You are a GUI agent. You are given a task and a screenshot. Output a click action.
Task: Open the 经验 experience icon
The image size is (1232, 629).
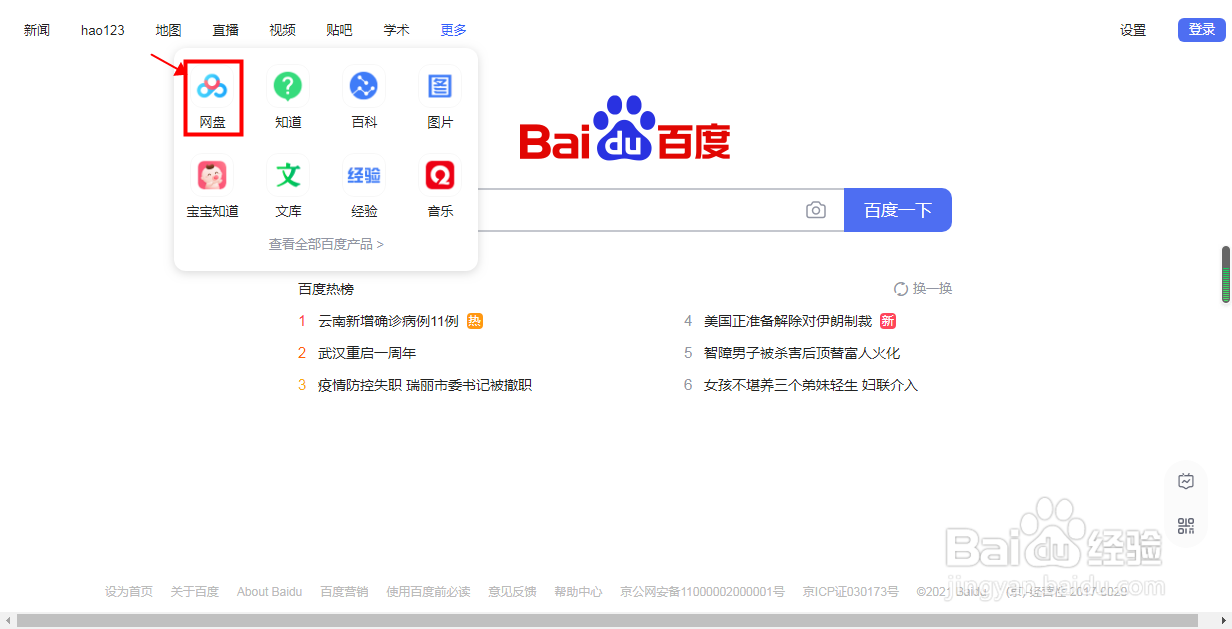[364, 176]
